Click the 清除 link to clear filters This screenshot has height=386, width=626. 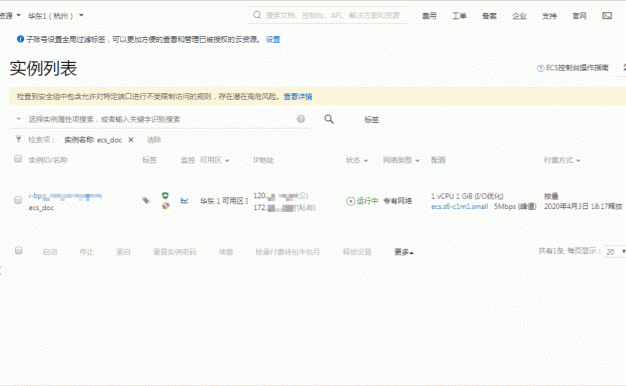pos(154,140)
